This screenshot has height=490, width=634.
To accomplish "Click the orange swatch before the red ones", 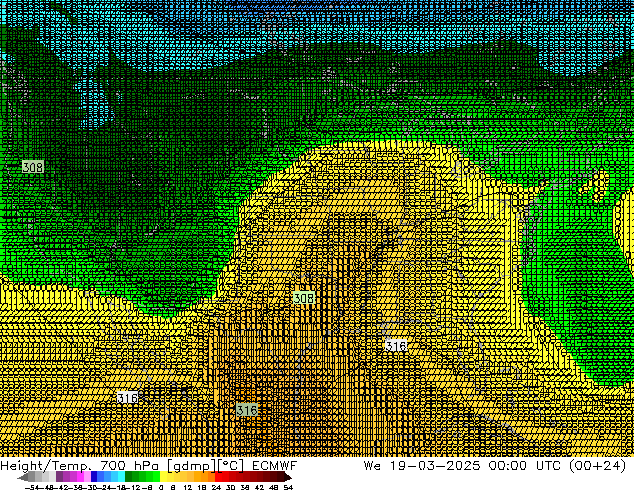I will pyautogui.click(x=211, y=476).
